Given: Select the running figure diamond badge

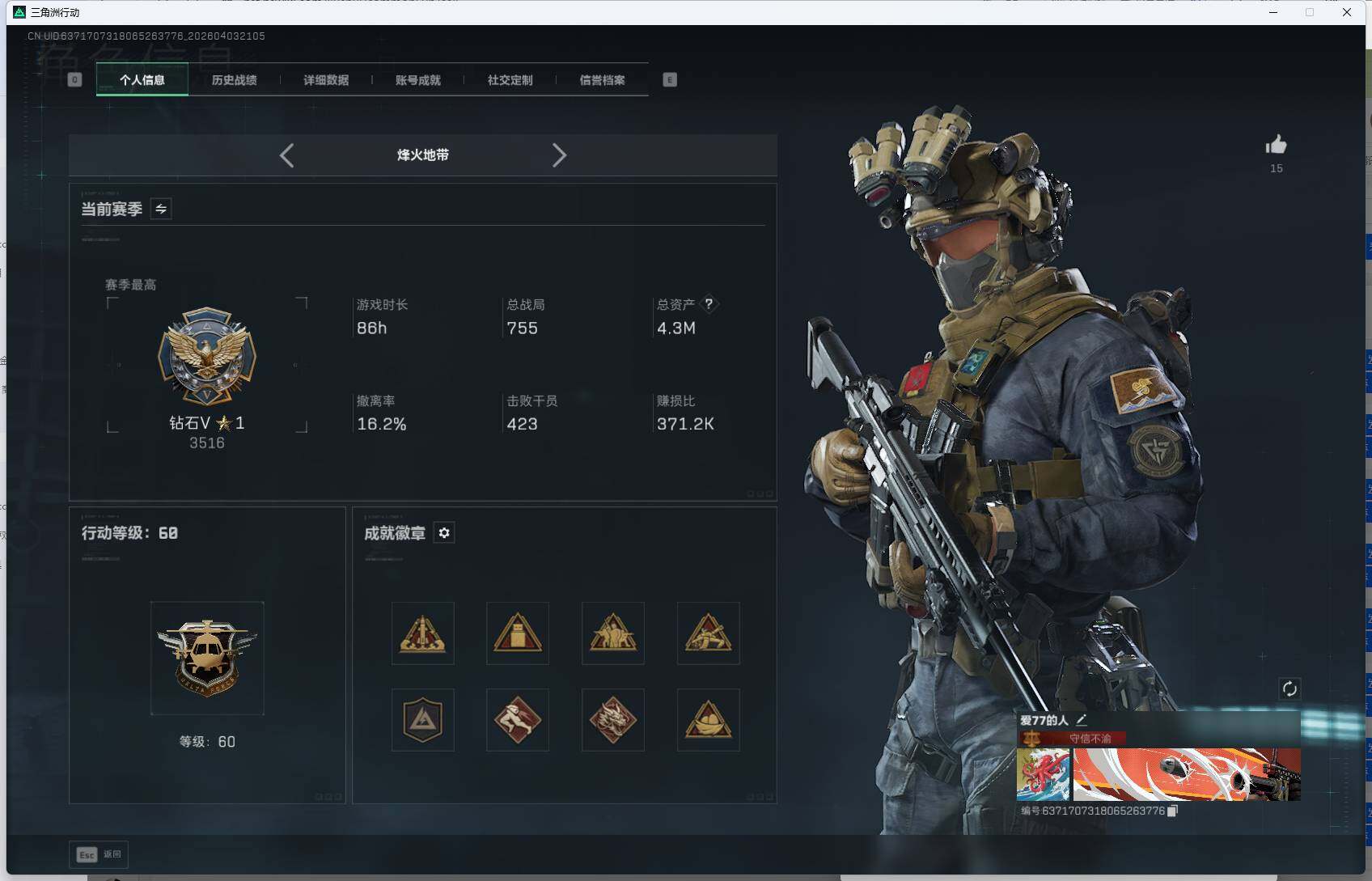Looking at the screenshot, I should 518,720.
